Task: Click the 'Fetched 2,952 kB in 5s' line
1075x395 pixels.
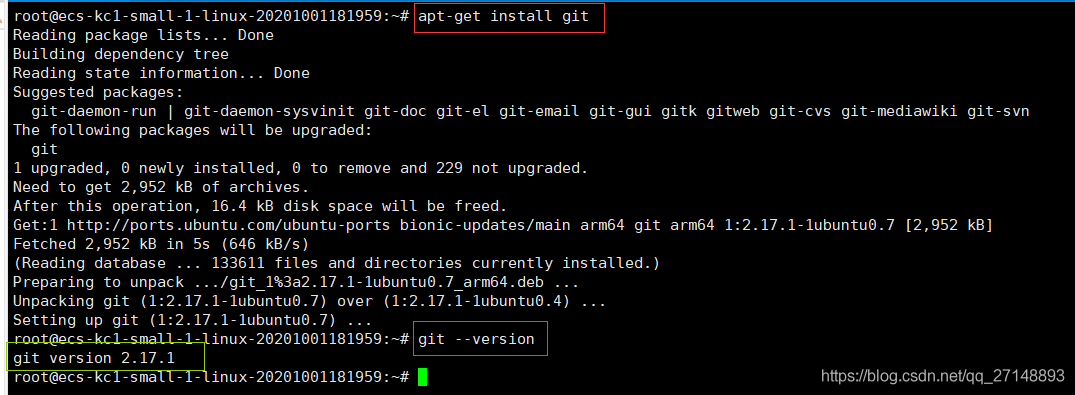Action: click(161, 243)
